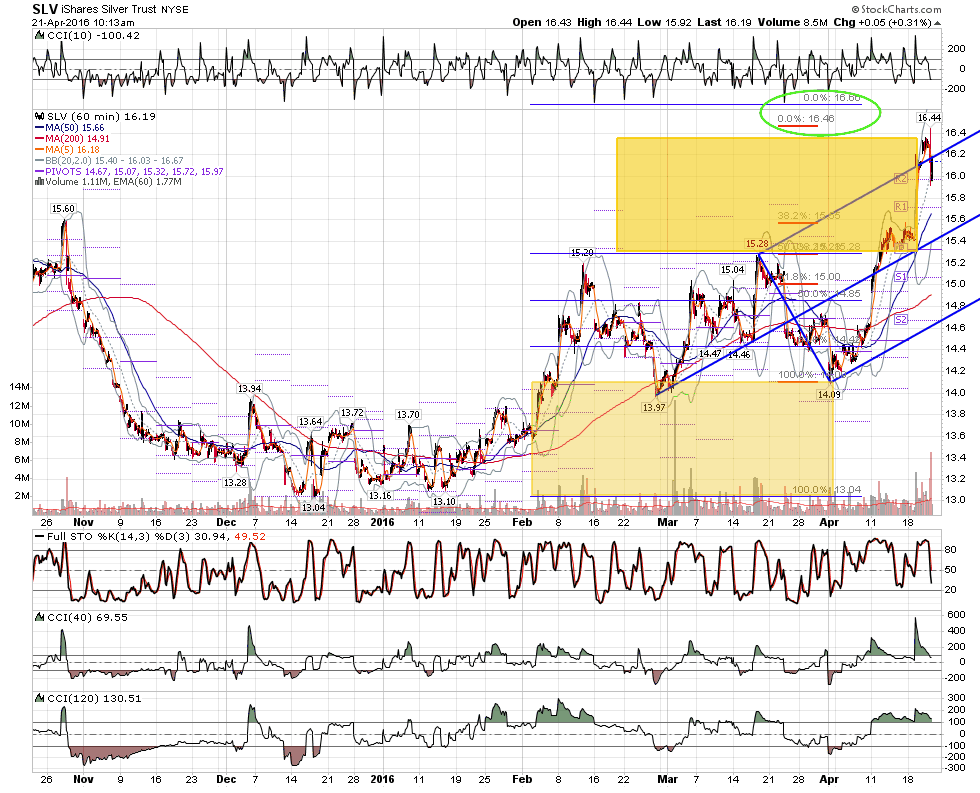Viewport: 980px width, 793px height.
Task: Click the Last 16.19 quote in the header
Action: tap(724, 22)
